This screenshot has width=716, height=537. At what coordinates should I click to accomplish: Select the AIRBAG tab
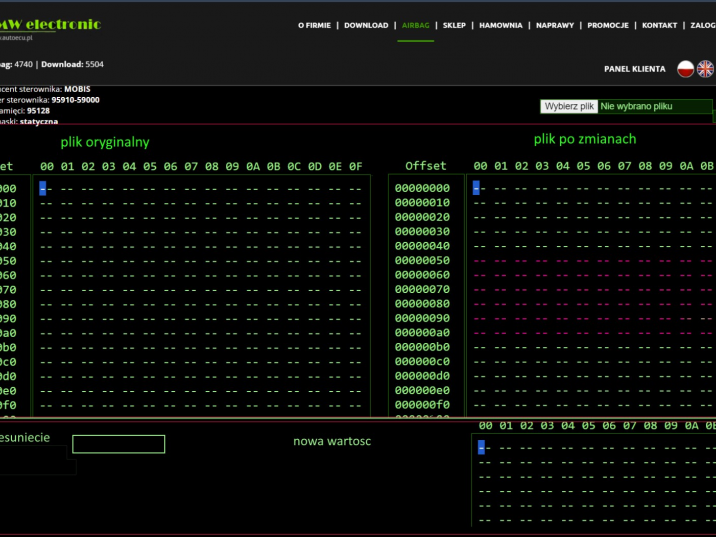[415, 25]
